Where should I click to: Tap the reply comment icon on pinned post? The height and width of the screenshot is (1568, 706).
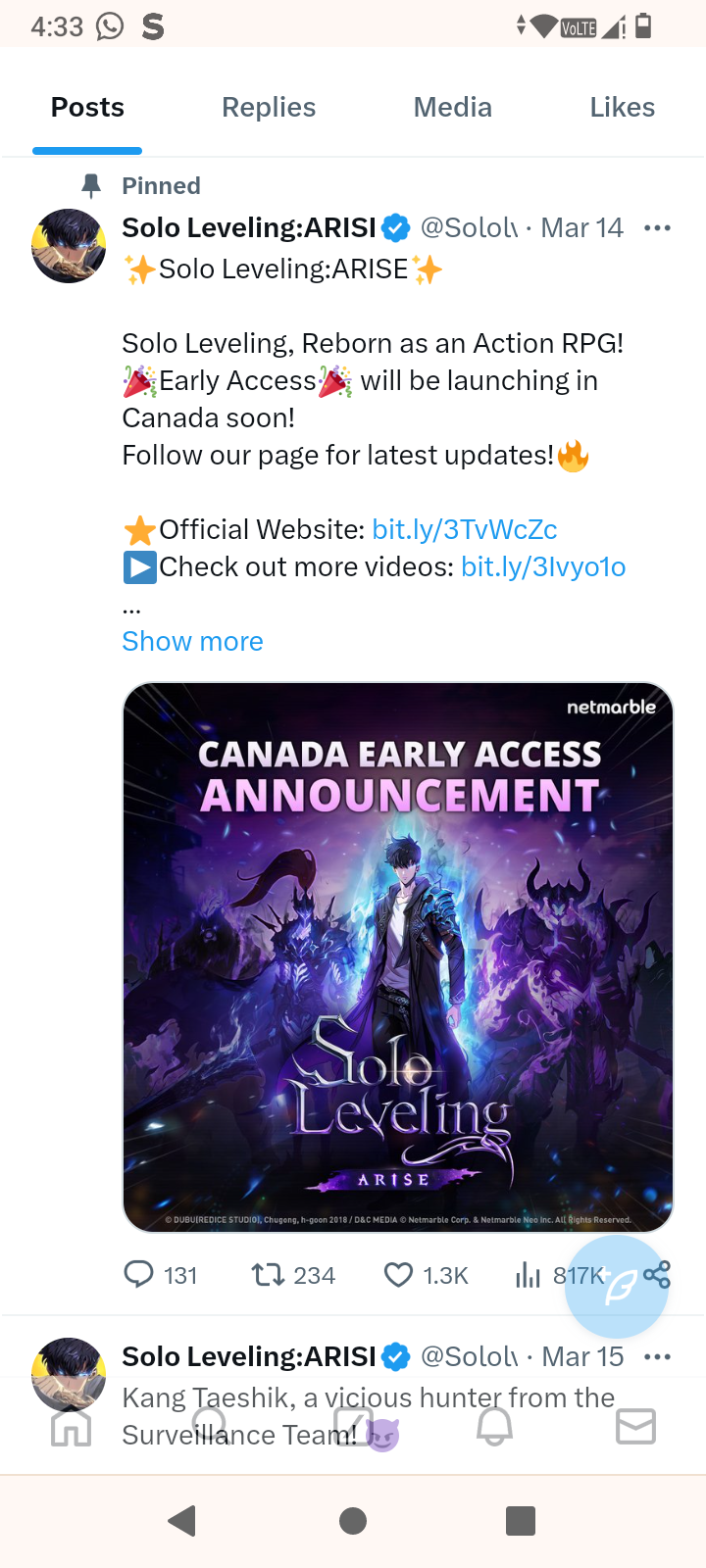[138, 1274]
